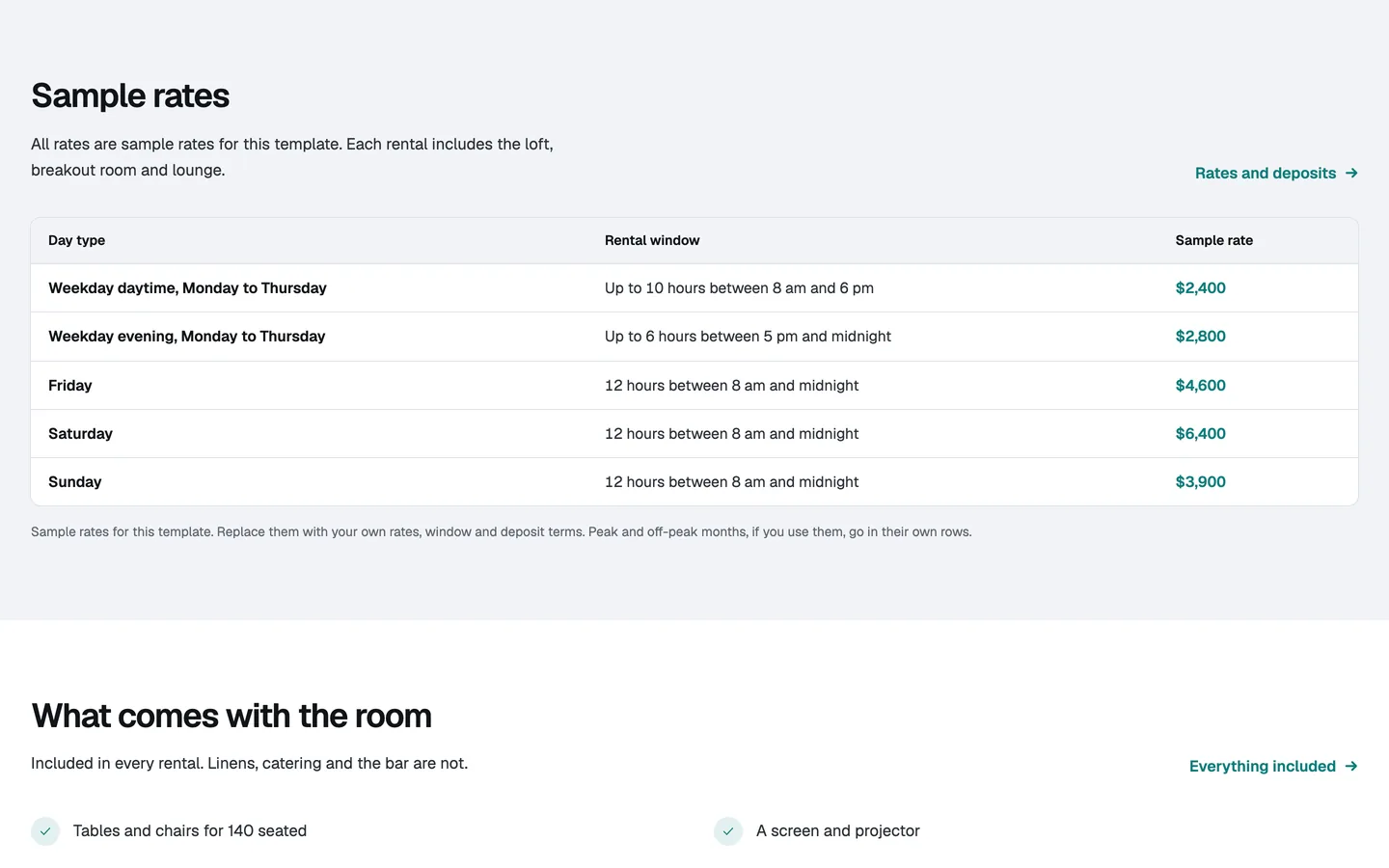1389x868 pixels.
Task: Click the checkmark icon beside Tables and chairs
Action: [45, 831]
